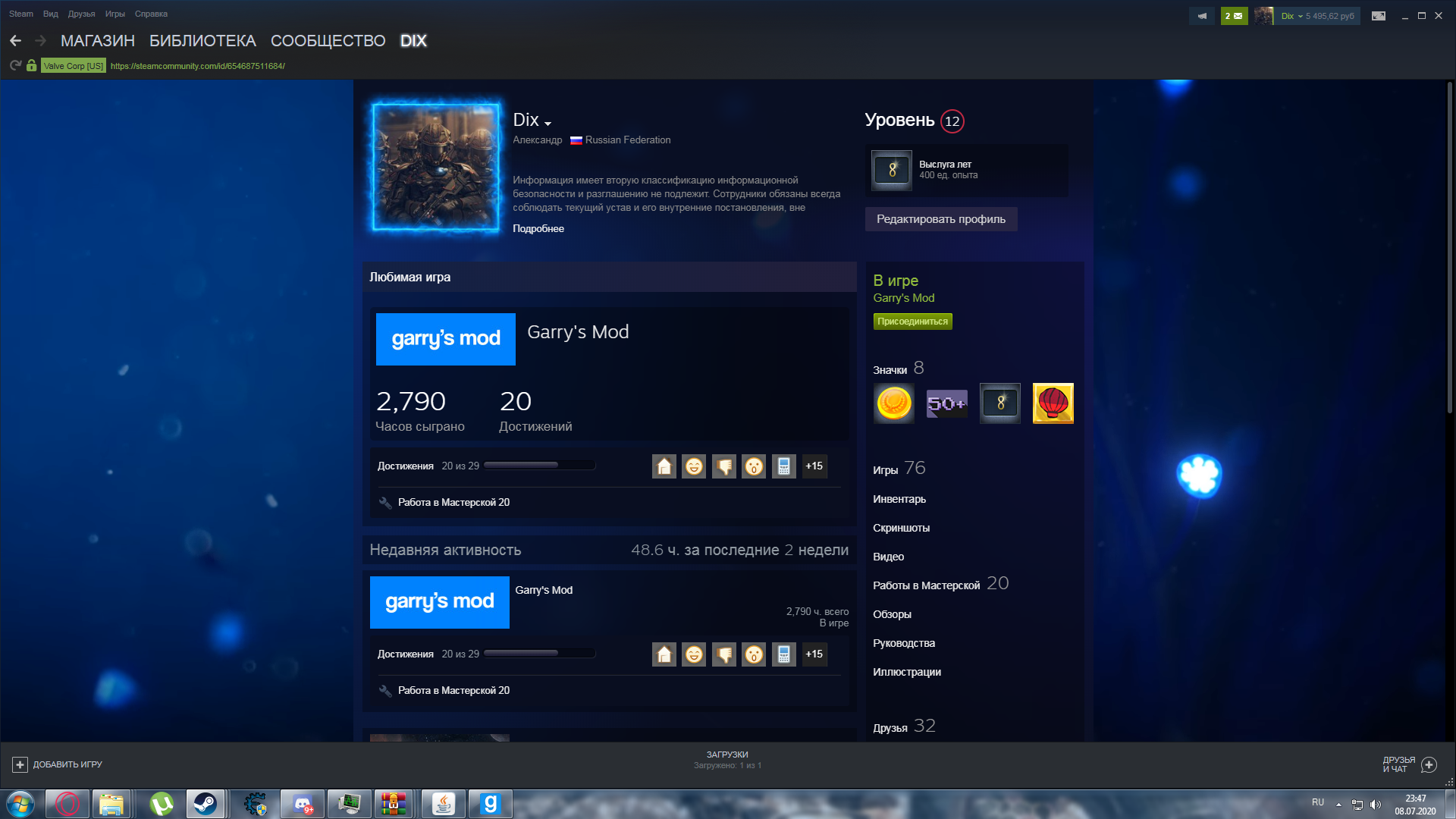Click the calculator achievement in Недавняя активность
Image resolution: width=1456 pixels, height=819 pixels.
click(784, 654)
